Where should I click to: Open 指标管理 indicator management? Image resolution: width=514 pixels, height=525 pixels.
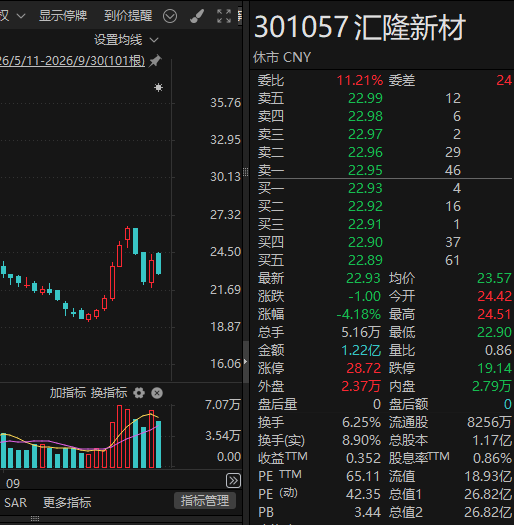point(205,501)
